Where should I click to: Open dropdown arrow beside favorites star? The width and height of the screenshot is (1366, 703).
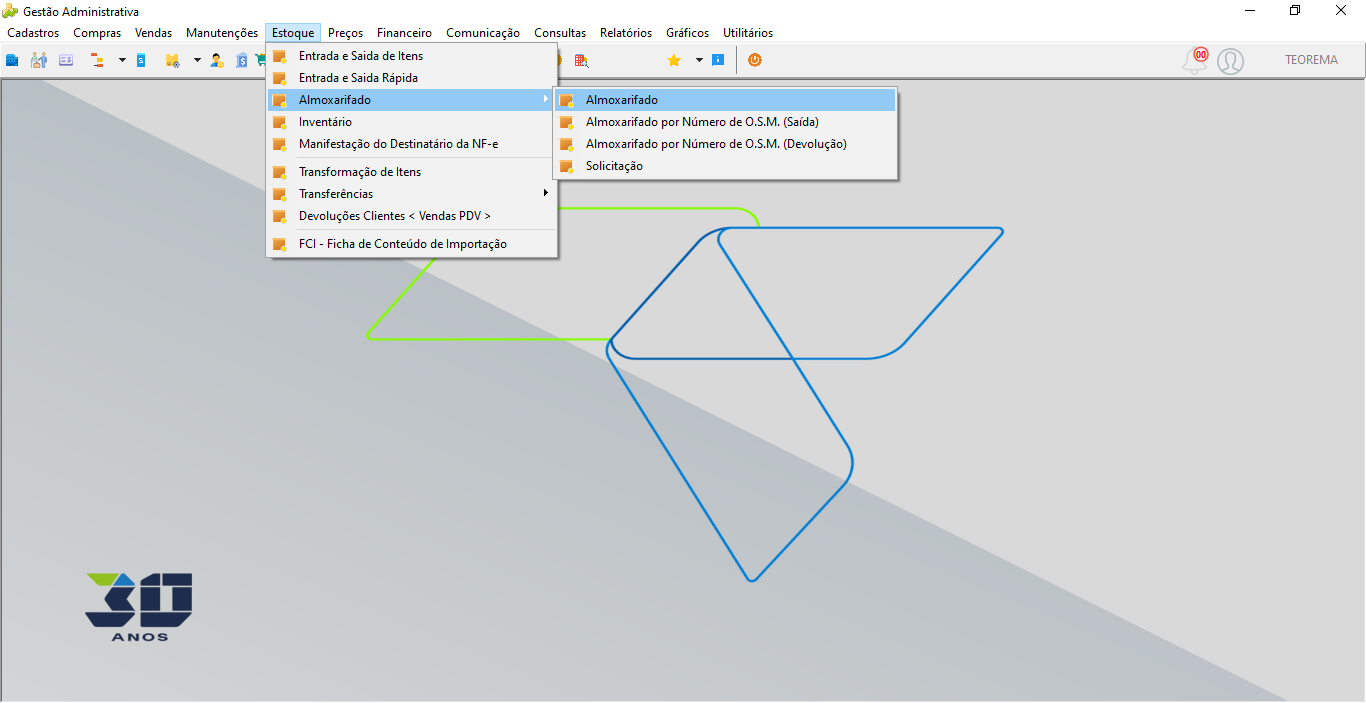pos(699,60)
